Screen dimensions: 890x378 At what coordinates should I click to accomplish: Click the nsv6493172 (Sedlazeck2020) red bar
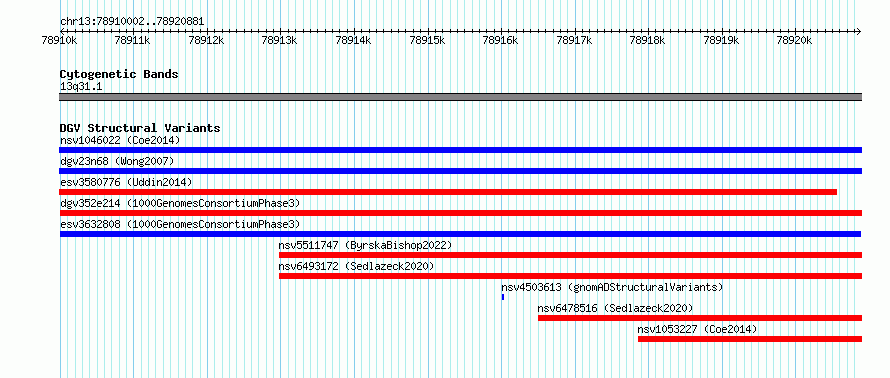click(570, 276)
